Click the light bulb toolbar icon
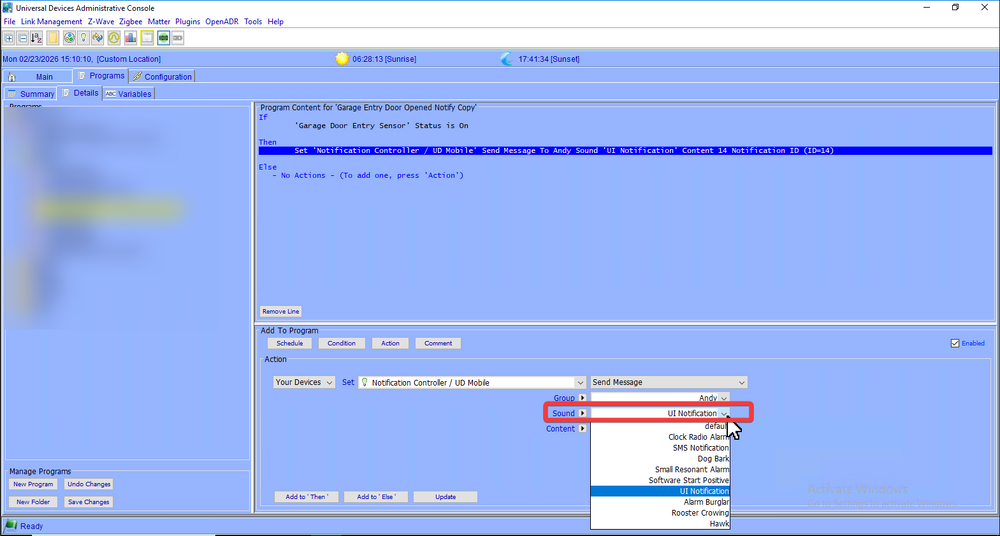 pyautogui.click(x=84, y=38)
